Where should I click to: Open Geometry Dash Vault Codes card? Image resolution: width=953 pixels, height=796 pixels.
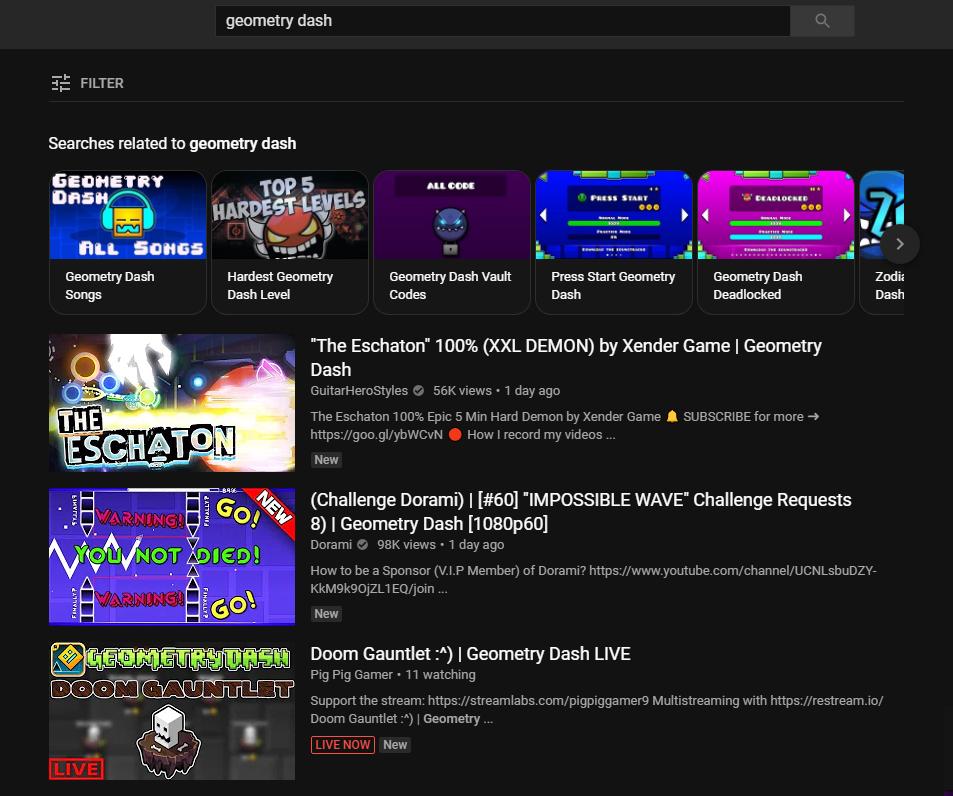[x=452, y=242]
